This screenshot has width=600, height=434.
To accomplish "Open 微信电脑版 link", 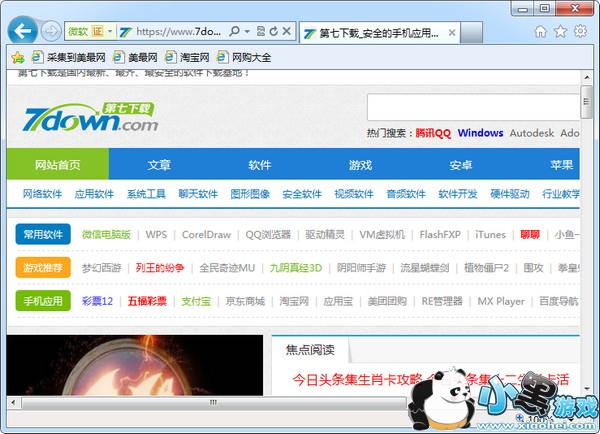I will point(106,235).
